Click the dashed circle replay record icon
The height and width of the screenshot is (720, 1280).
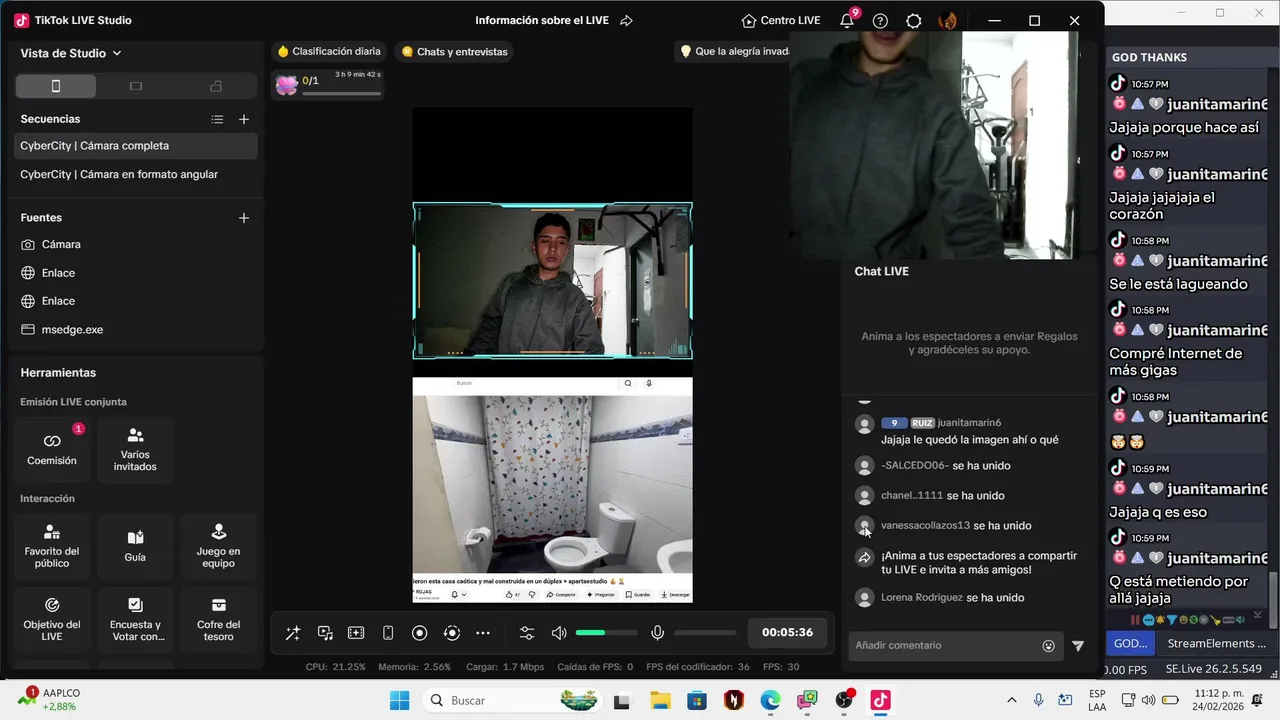pyautogui.click(x=452, y=633)
